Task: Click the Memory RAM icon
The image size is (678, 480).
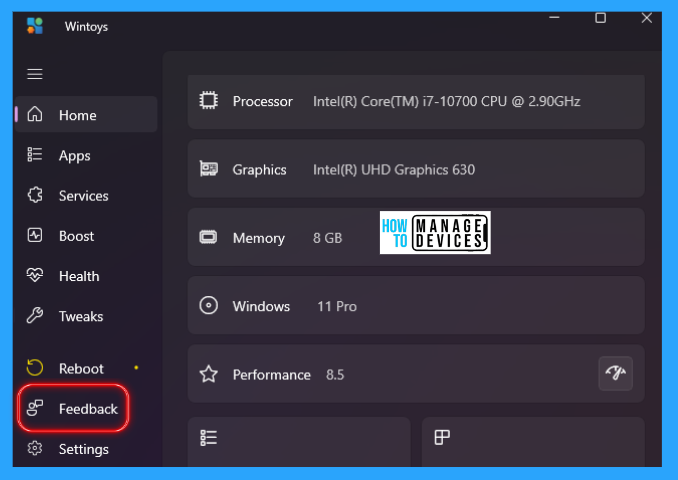Action: point(208,237)
